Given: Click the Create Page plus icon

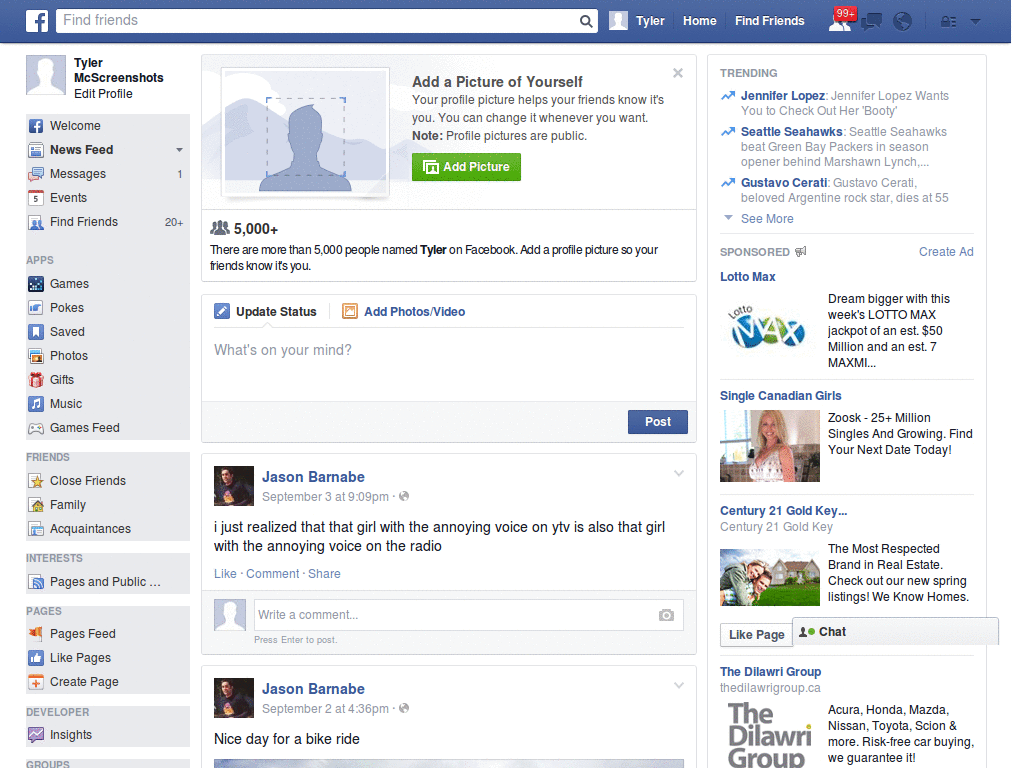Looking at the screenshot, I should click(36, 682).
